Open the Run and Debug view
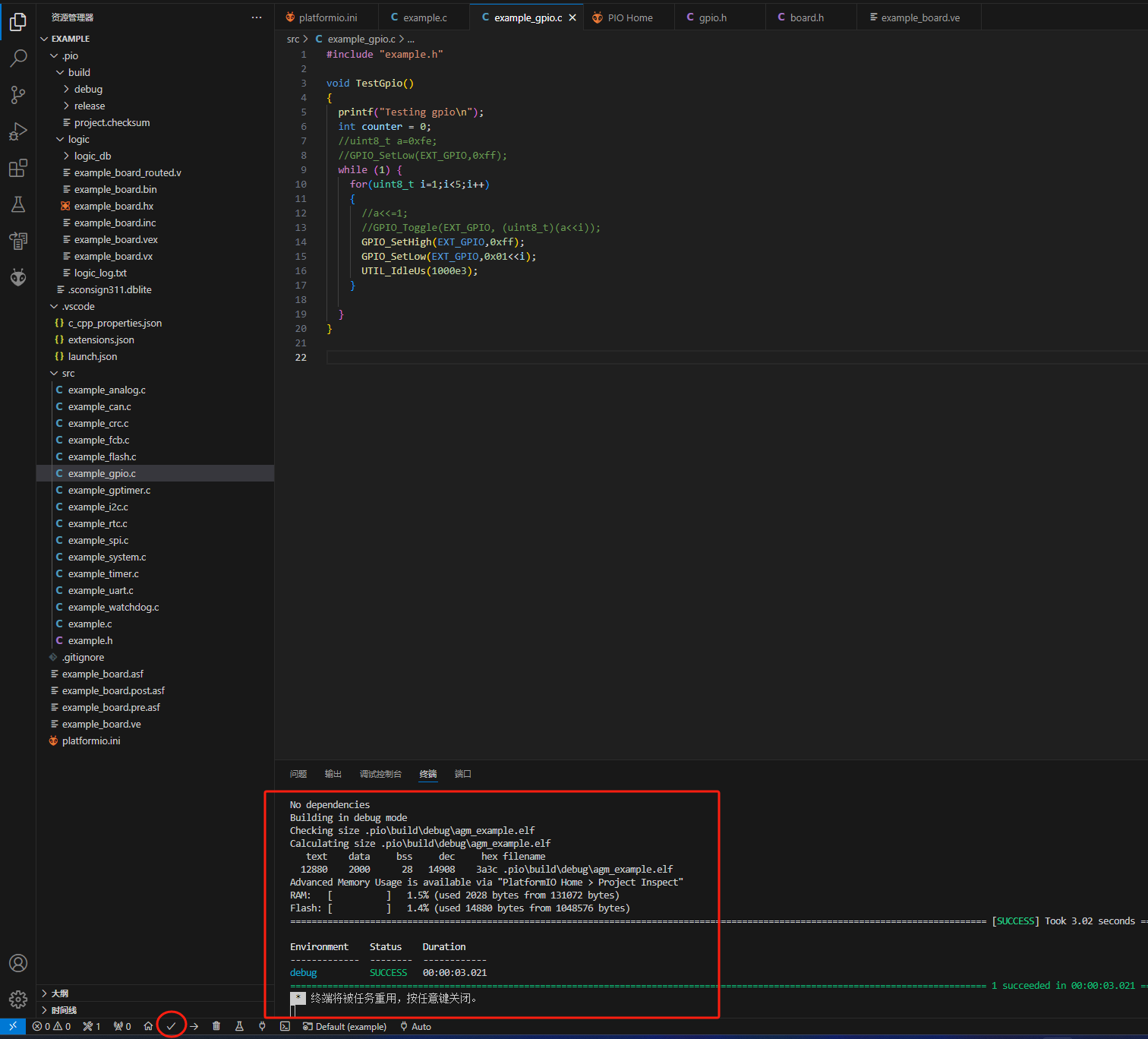This screenshot has height=1039, width=1148. pyautogui.click(x=18, y=131)
